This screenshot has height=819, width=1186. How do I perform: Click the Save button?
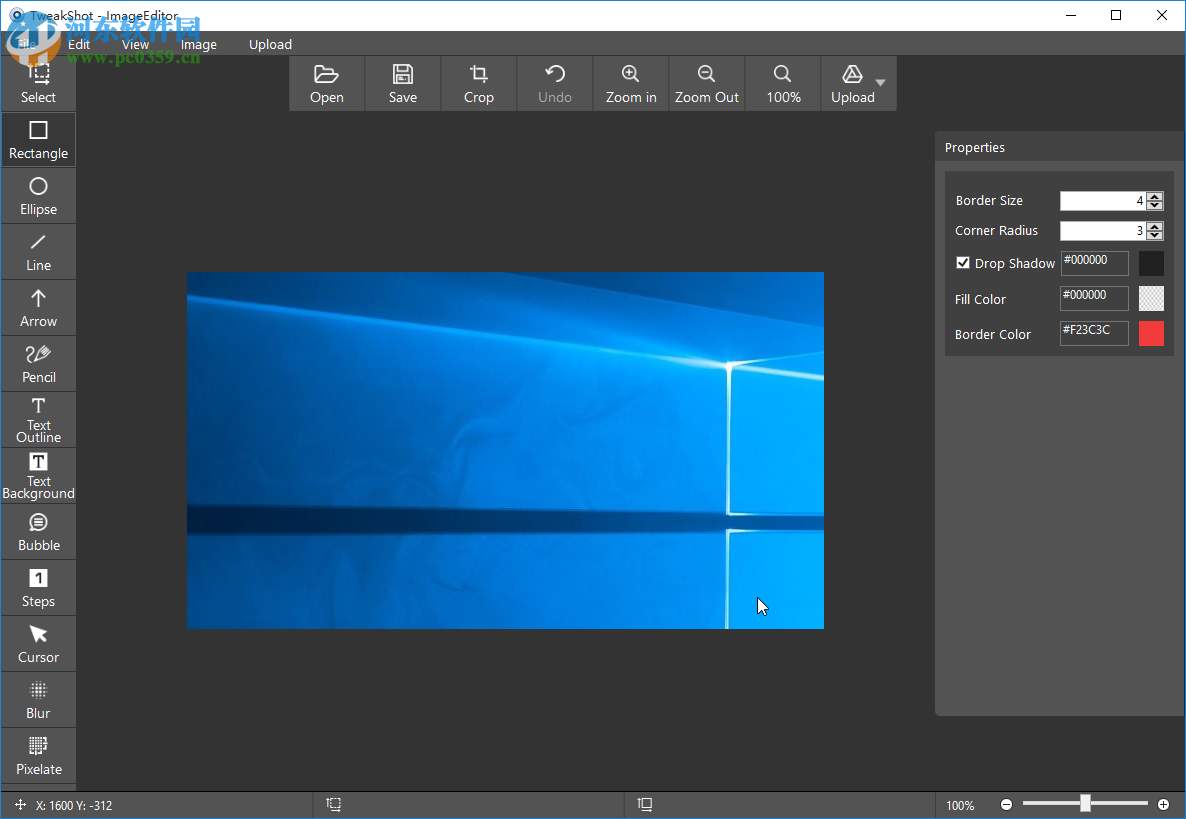pyautogui.click(x=402, y=83)
